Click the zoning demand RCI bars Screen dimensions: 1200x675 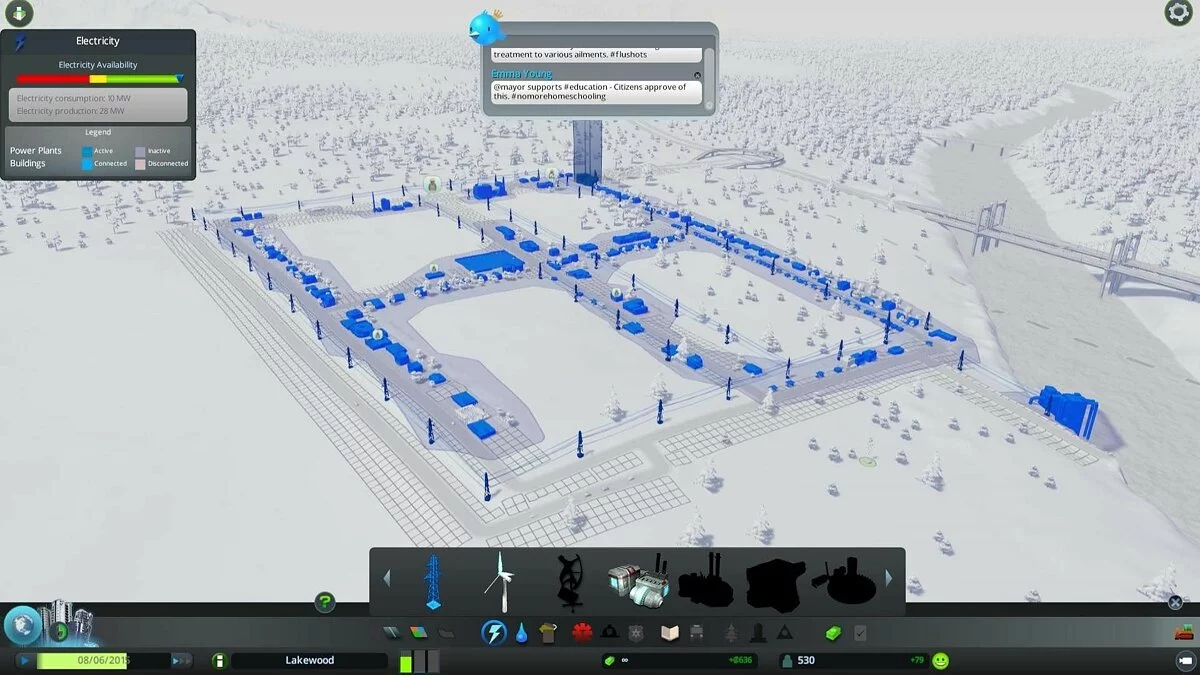tap(420, 660)
